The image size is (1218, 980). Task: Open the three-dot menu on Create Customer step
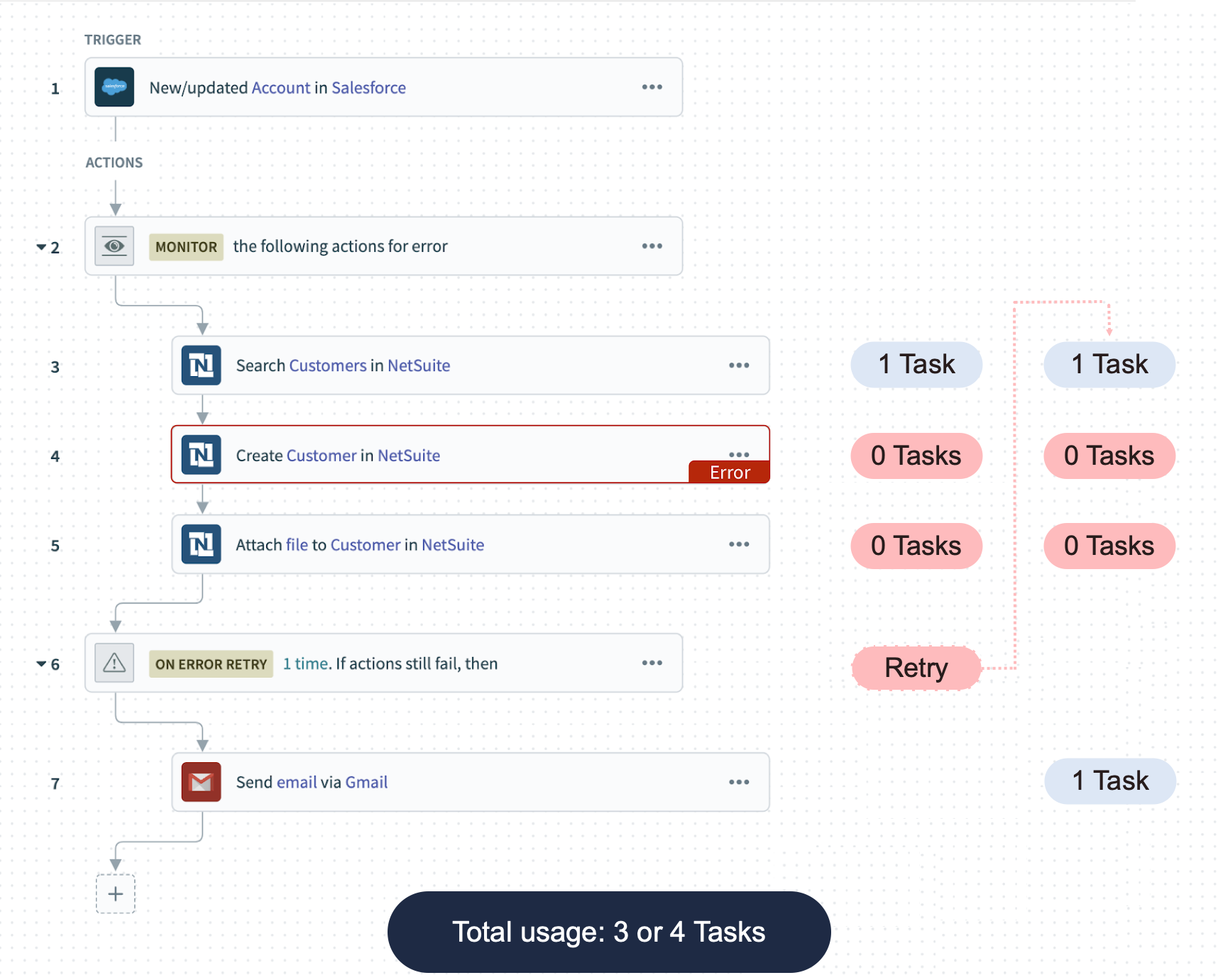[739, 454]
